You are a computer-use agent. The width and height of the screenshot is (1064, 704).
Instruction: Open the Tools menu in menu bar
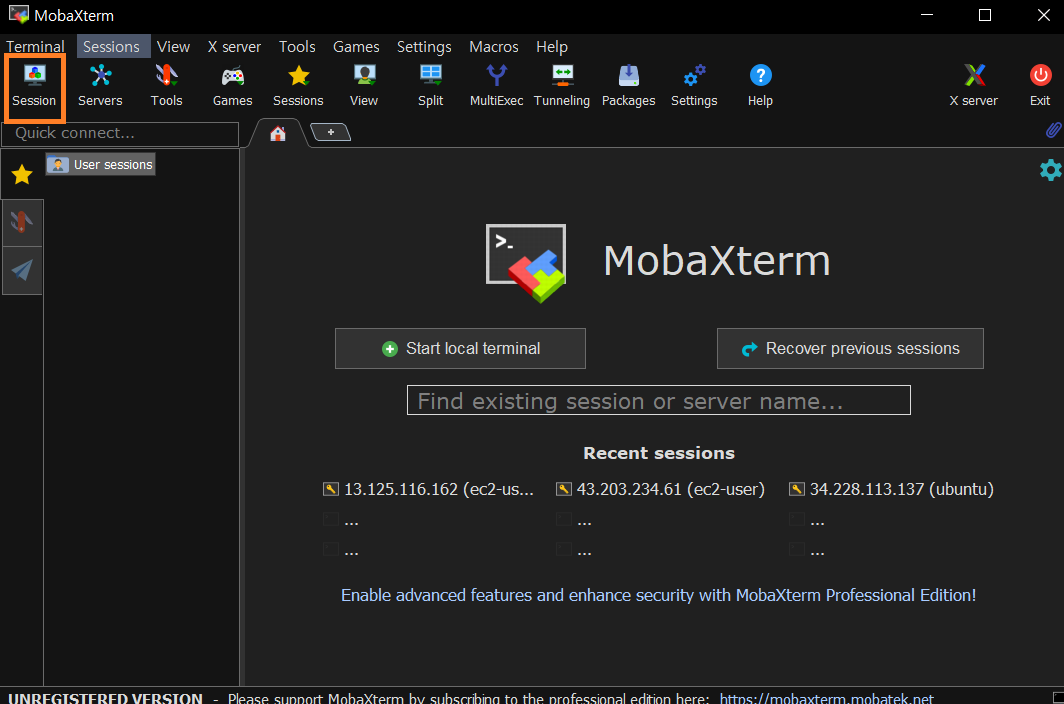[x=297, y=47]
